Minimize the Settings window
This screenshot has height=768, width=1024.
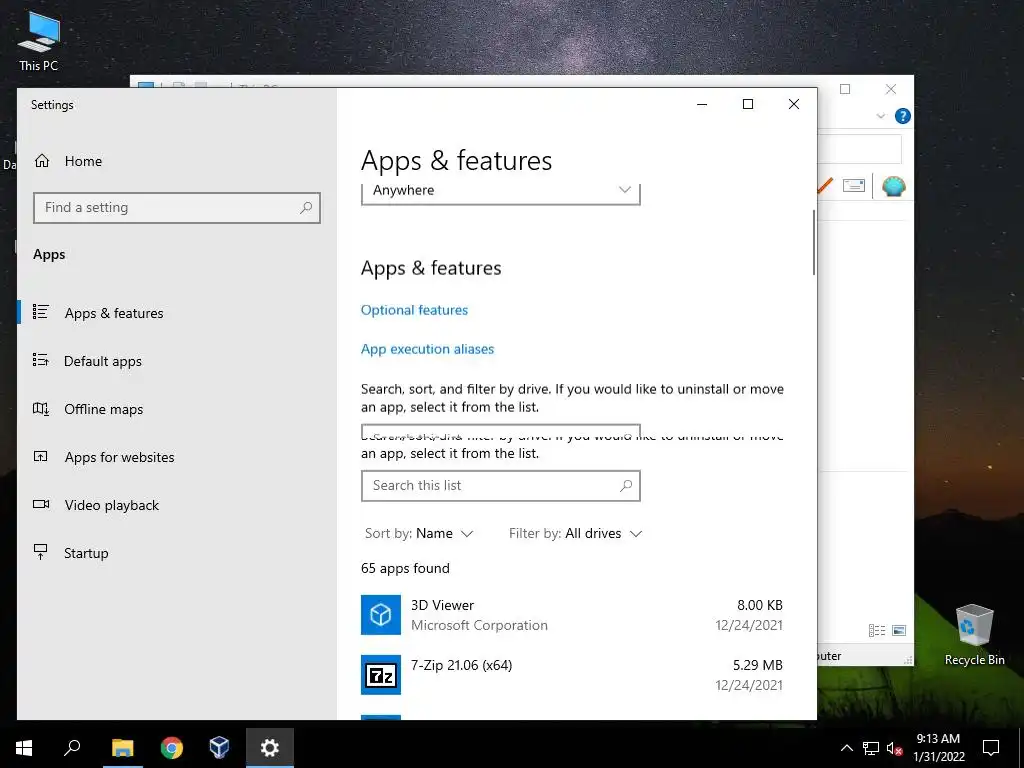point(702,104)
